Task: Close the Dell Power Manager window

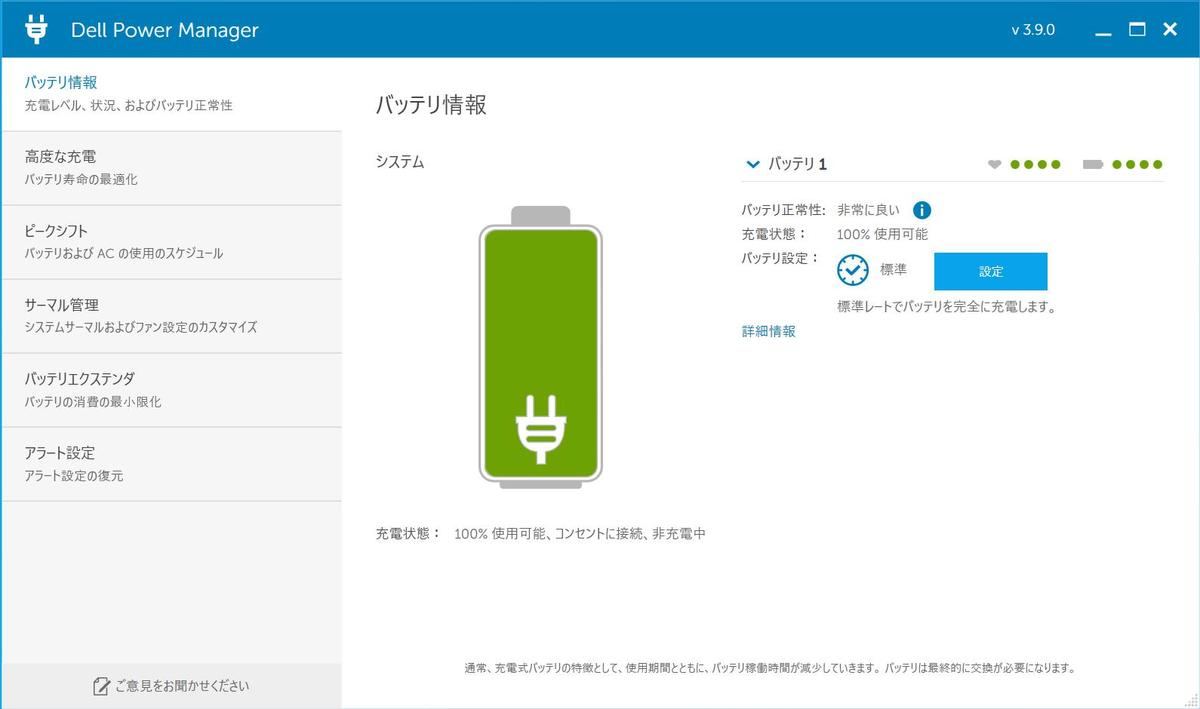Action: pyautogui.click(x=1170, y=30)
